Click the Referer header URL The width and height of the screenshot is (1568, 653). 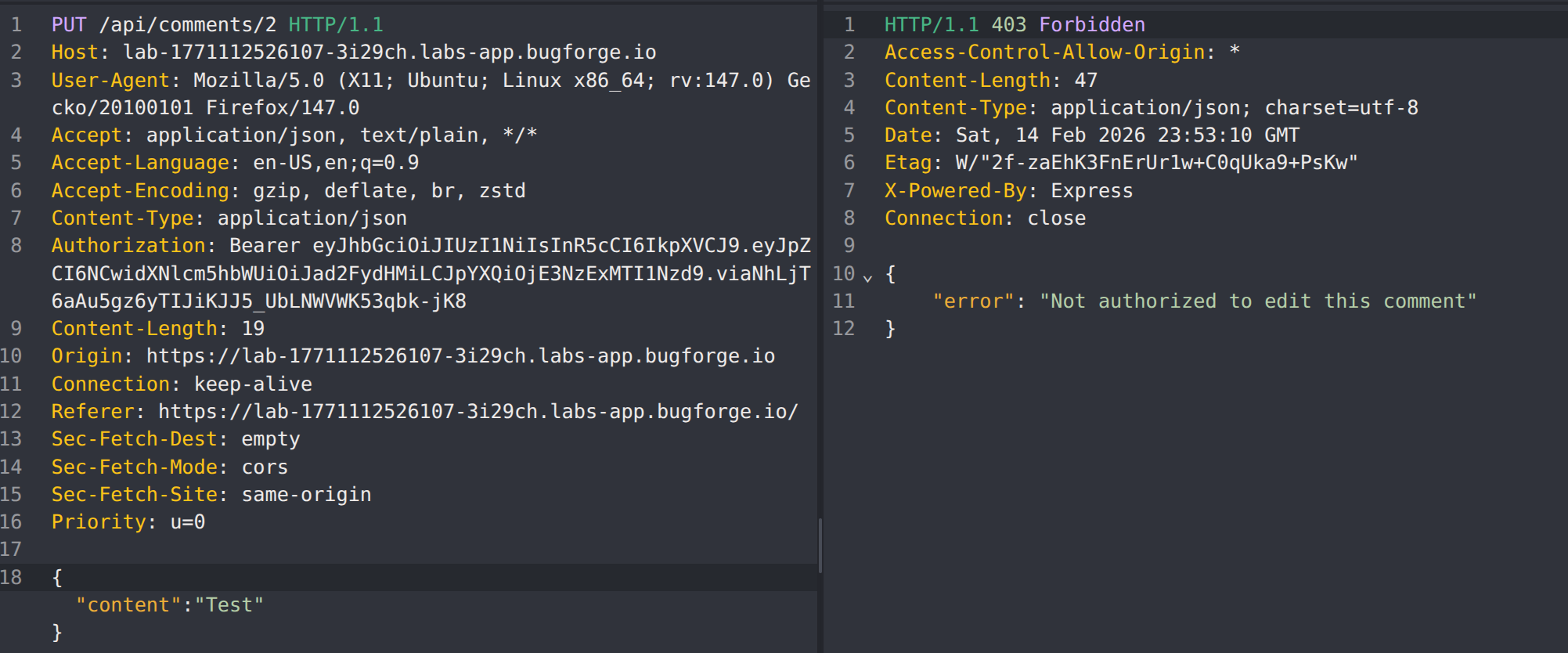478,412
